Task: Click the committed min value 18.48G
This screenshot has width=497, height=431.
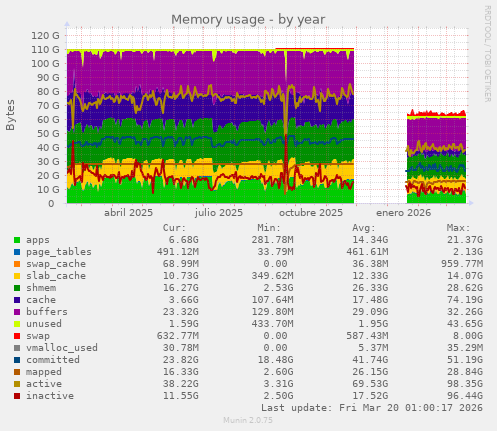Action: 275,360
